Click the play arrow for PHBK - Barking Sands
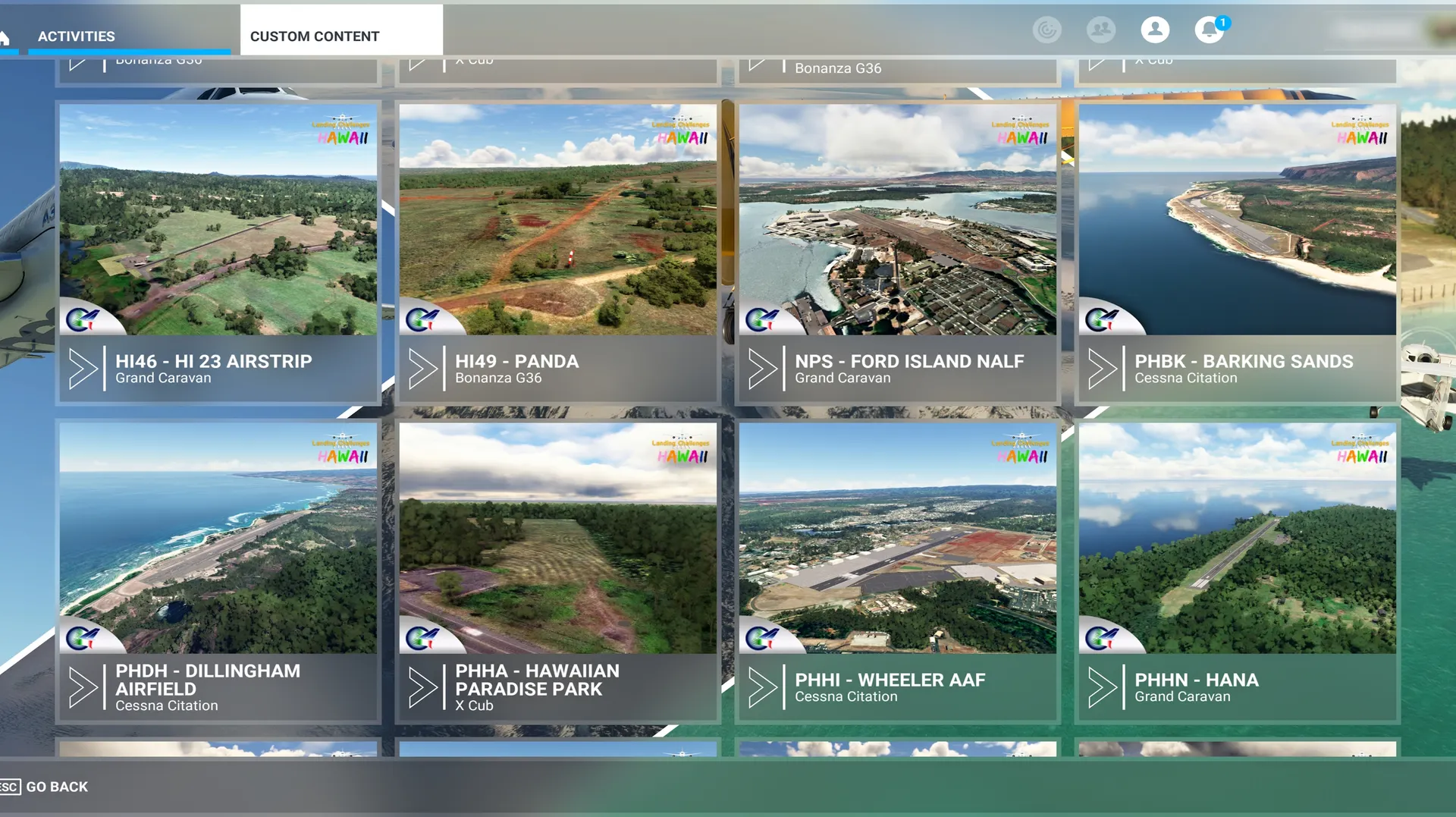Viewport: 1456px width, 817px height. 1101,369
